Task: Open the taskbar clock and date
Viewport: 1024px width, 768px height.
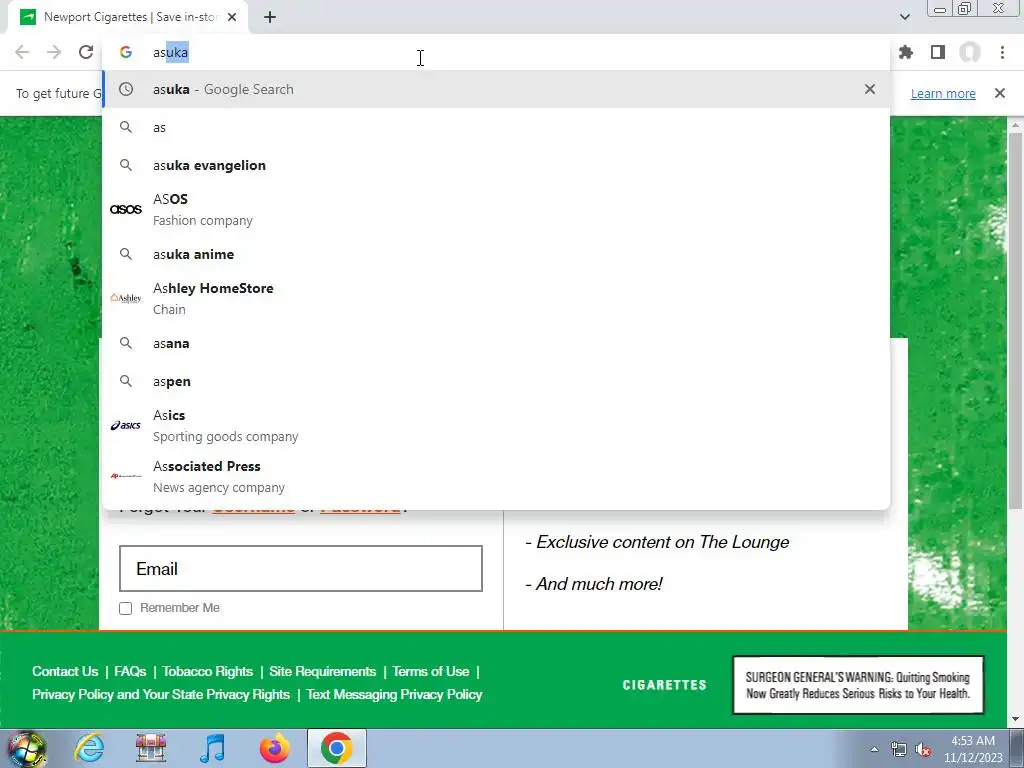Action: [x=973, y=749]
